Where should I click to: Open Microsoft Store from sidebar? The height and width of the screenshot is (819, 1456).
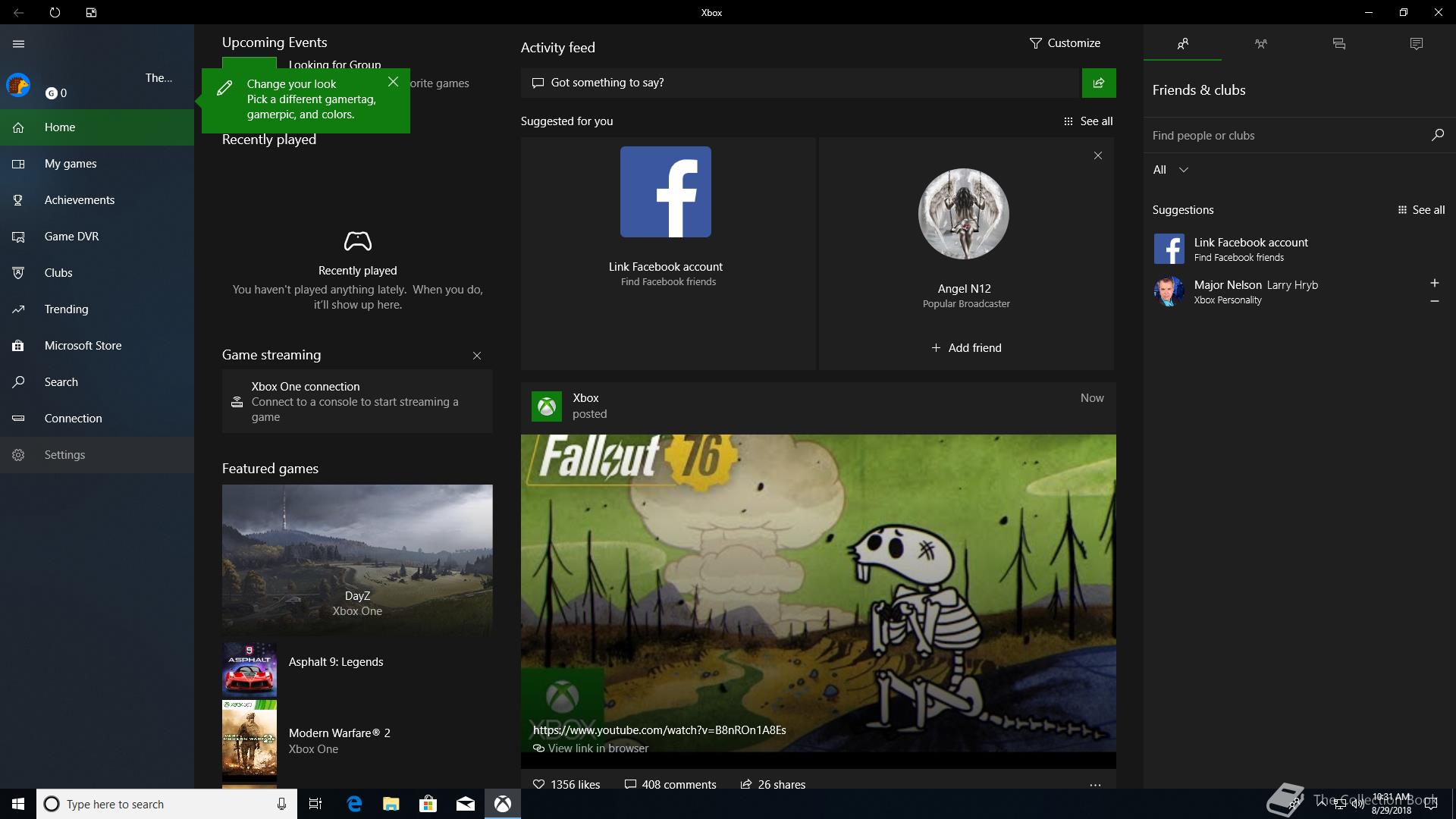(97, 346)
